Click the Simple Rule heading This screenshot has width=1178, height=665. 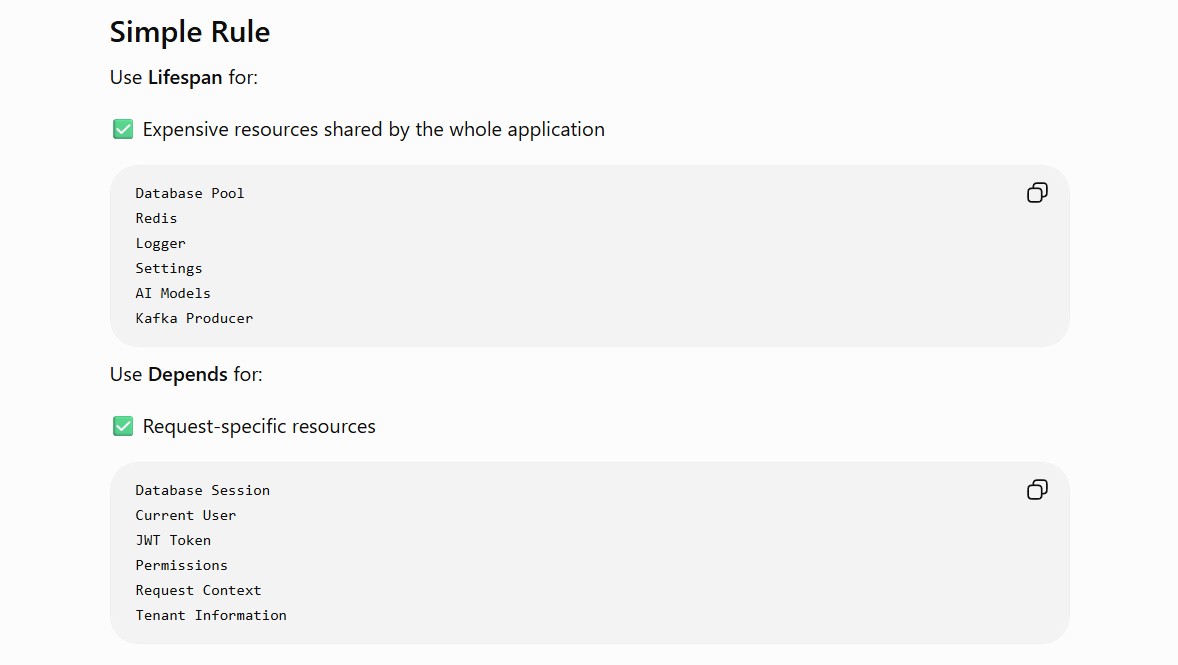coord(190,32)
